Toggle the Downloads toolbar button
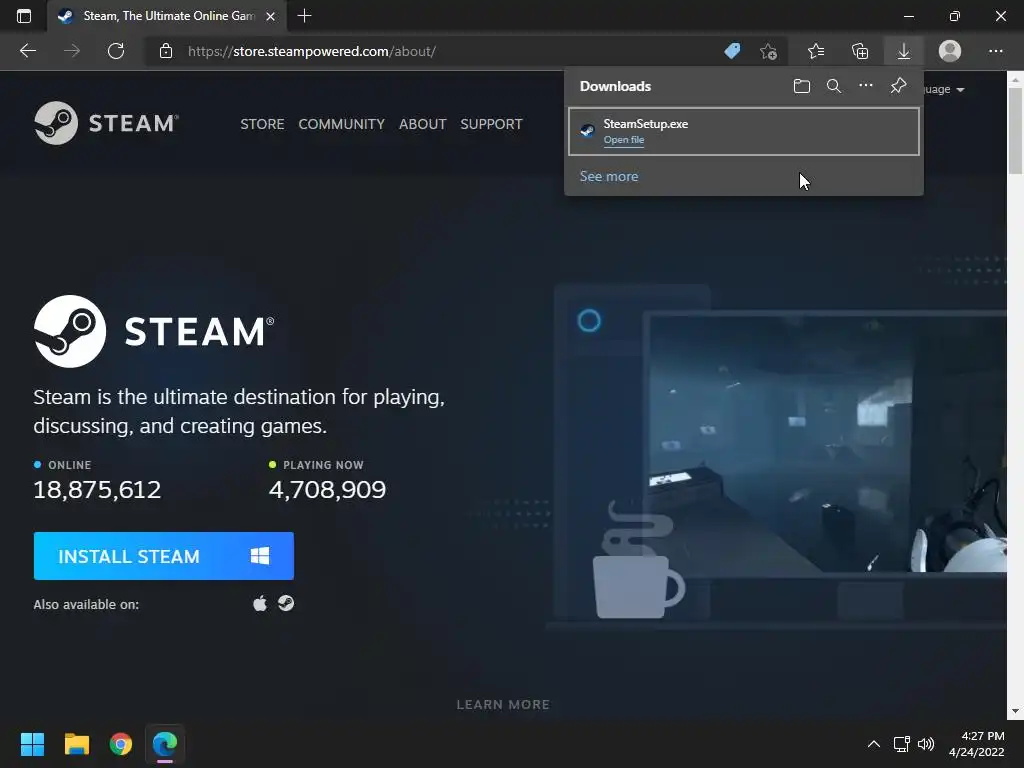 (904, 51)
